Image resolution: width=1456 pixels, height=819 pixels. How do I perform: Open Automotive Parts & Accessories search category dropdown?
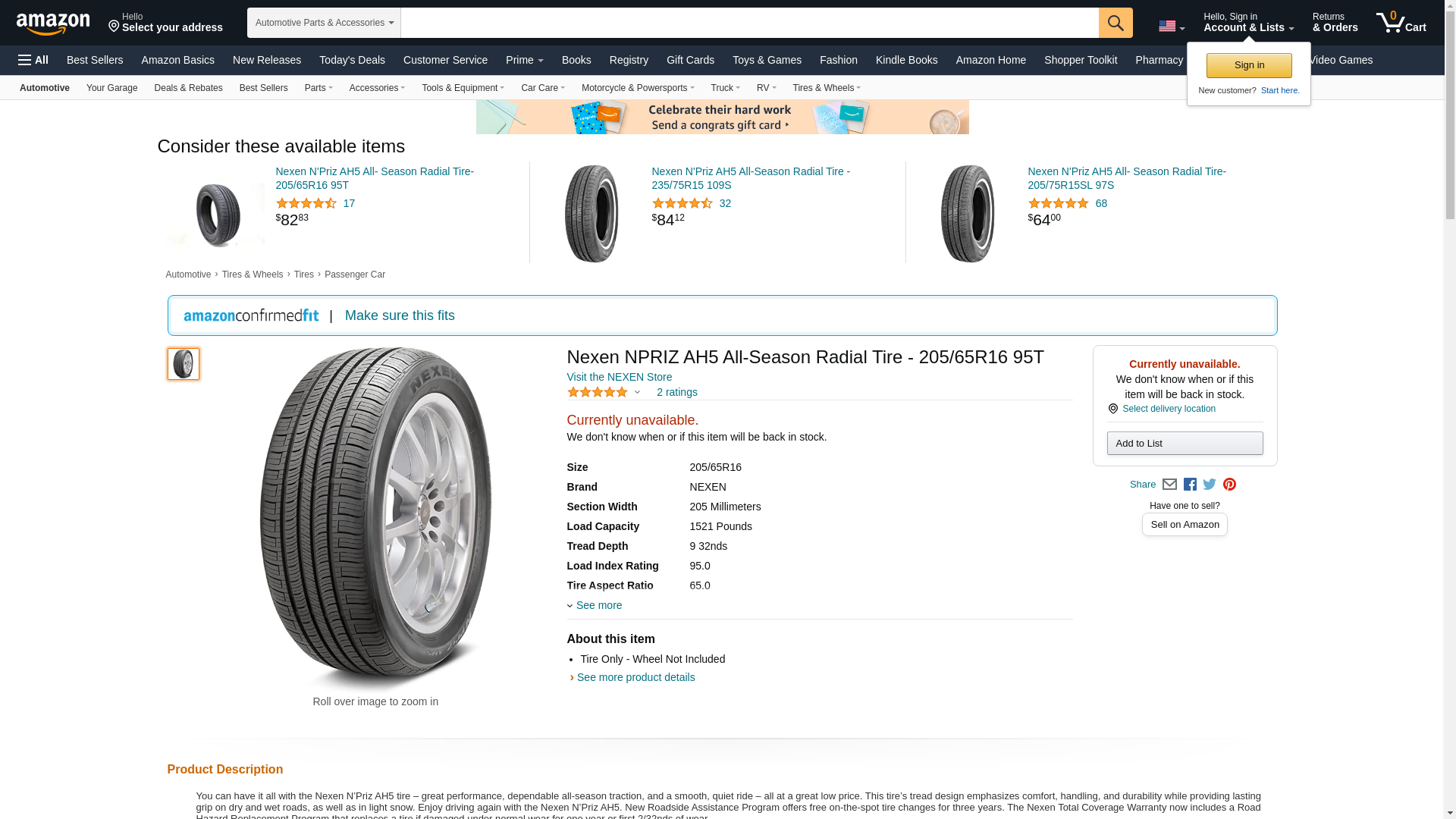click(324, 23)
